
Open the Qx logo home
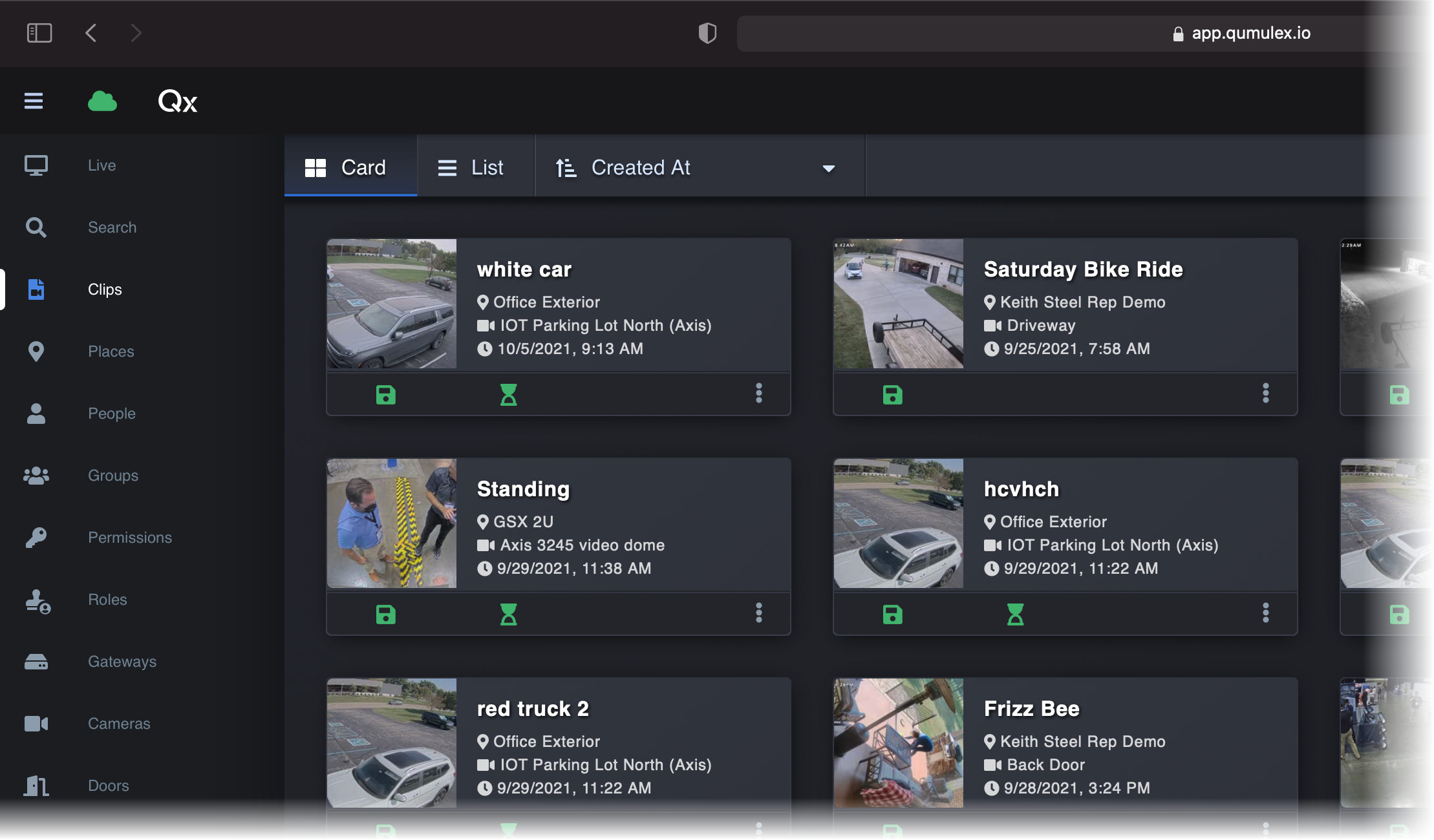click(178, 101)
